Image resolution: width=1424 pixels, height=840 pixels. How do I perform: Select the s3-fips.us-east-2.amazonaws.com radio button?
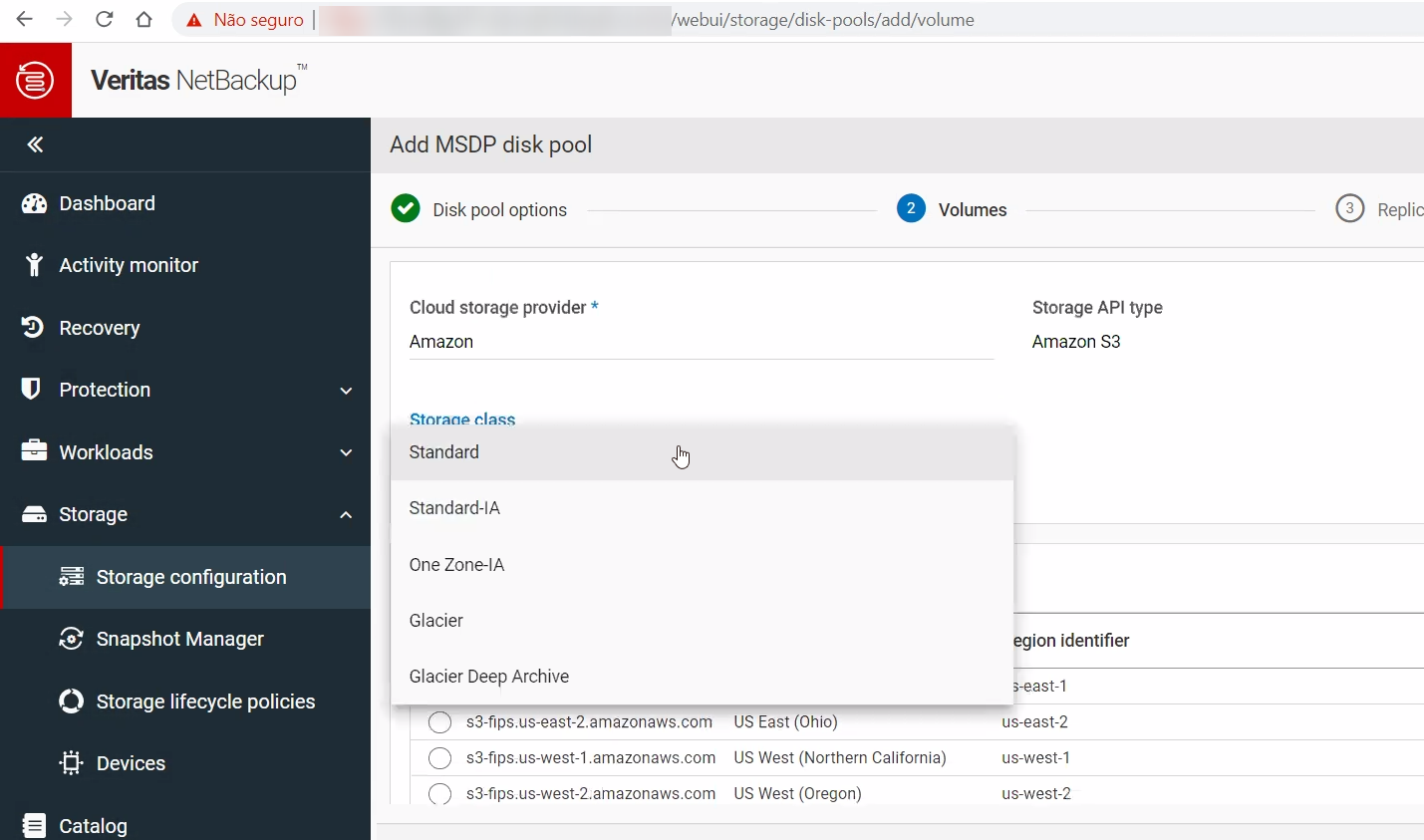coord(439,722)
